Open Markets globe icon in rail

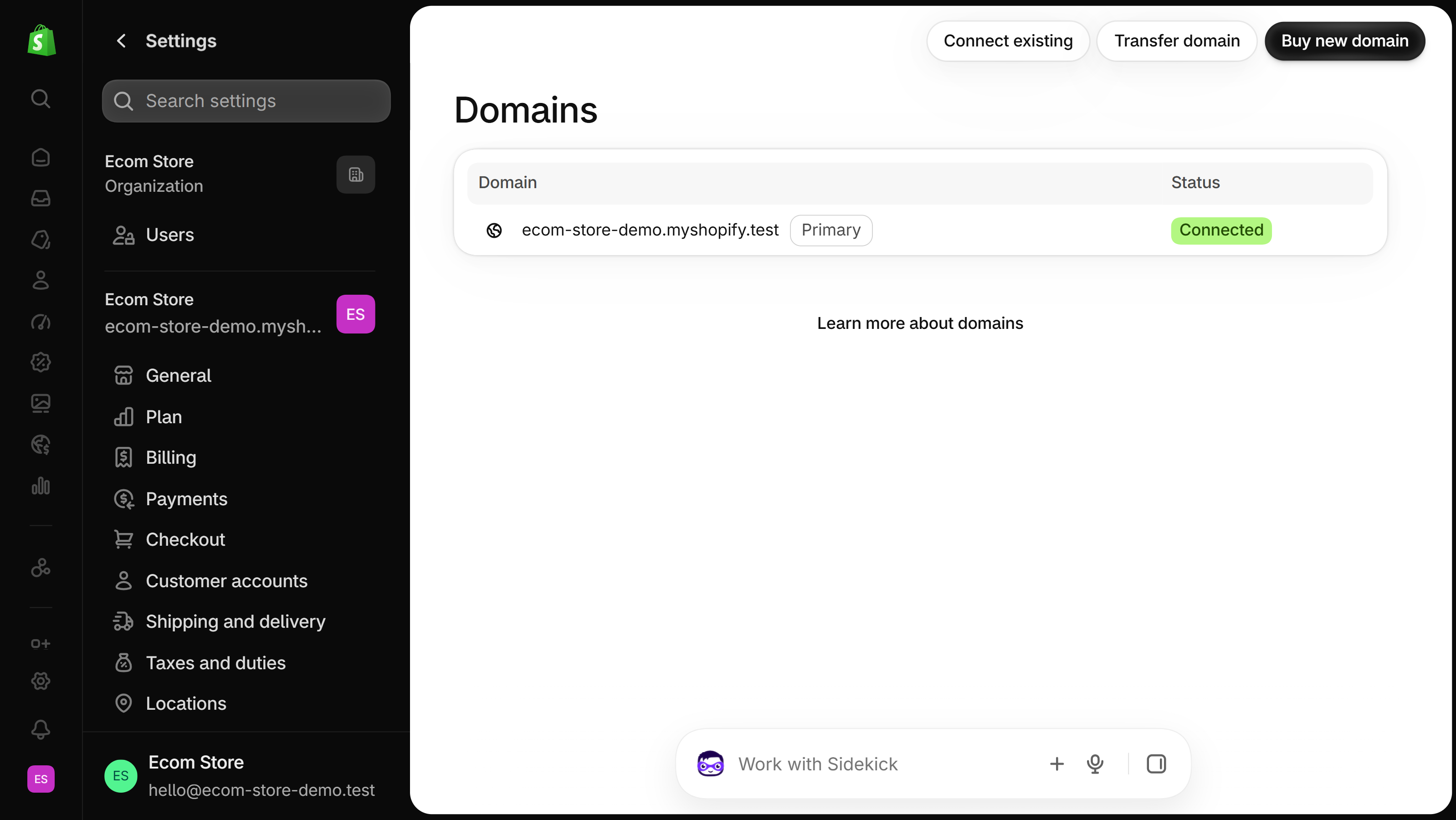click(41, 445)
